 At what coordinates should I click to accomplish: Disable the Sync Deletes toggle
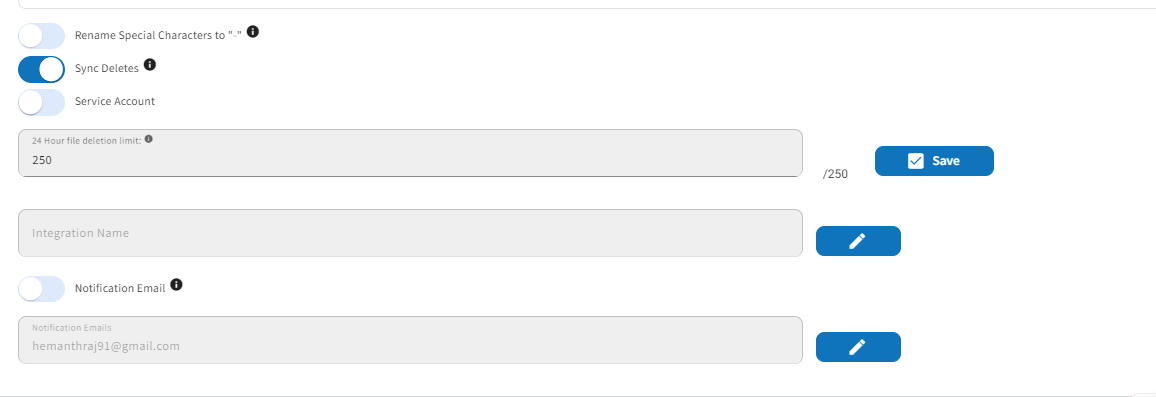(x=41, y=69)
